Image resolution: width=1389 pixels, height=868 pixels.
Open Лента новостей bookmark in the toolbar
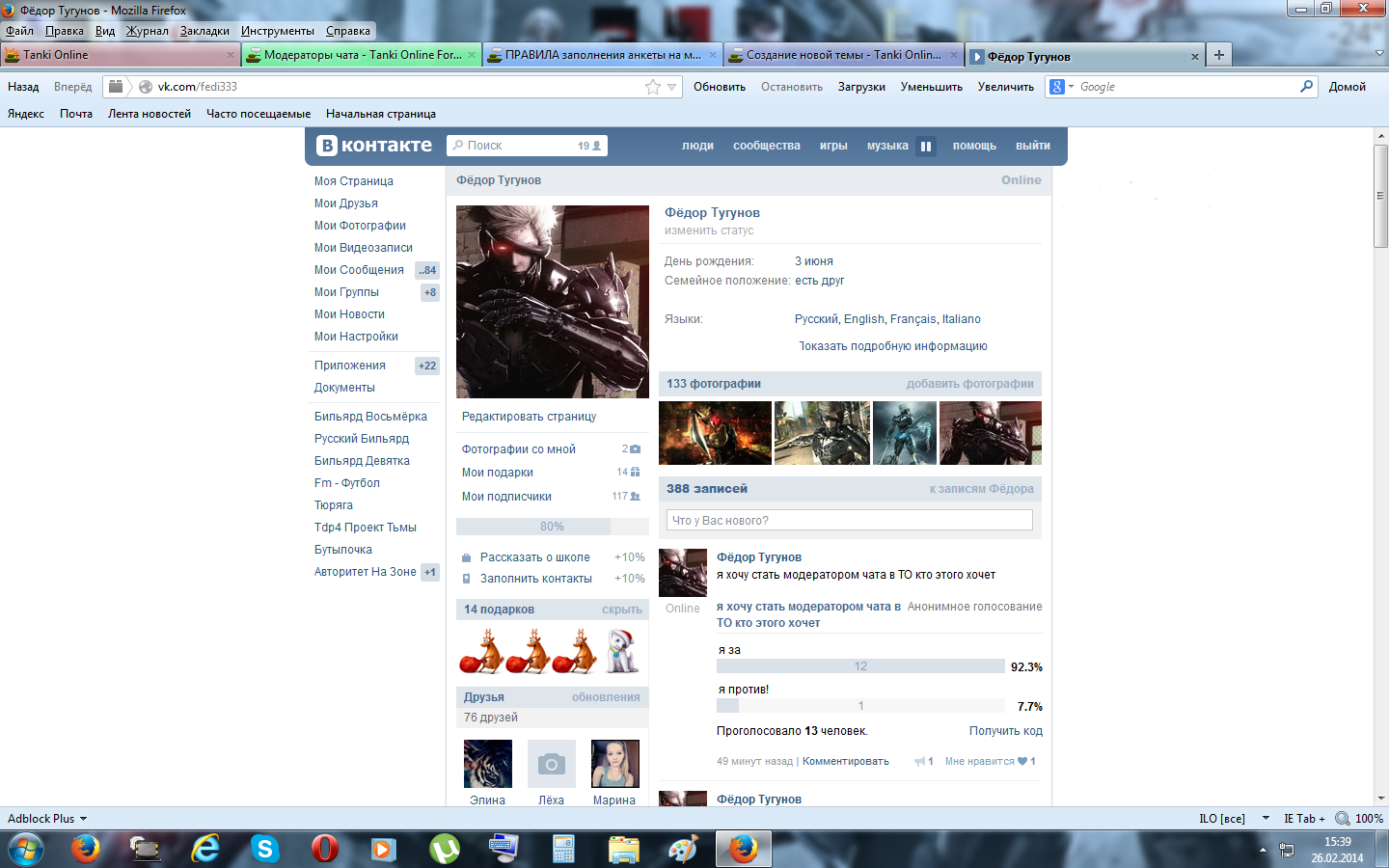pyautogui.click(x=150, y=114)
